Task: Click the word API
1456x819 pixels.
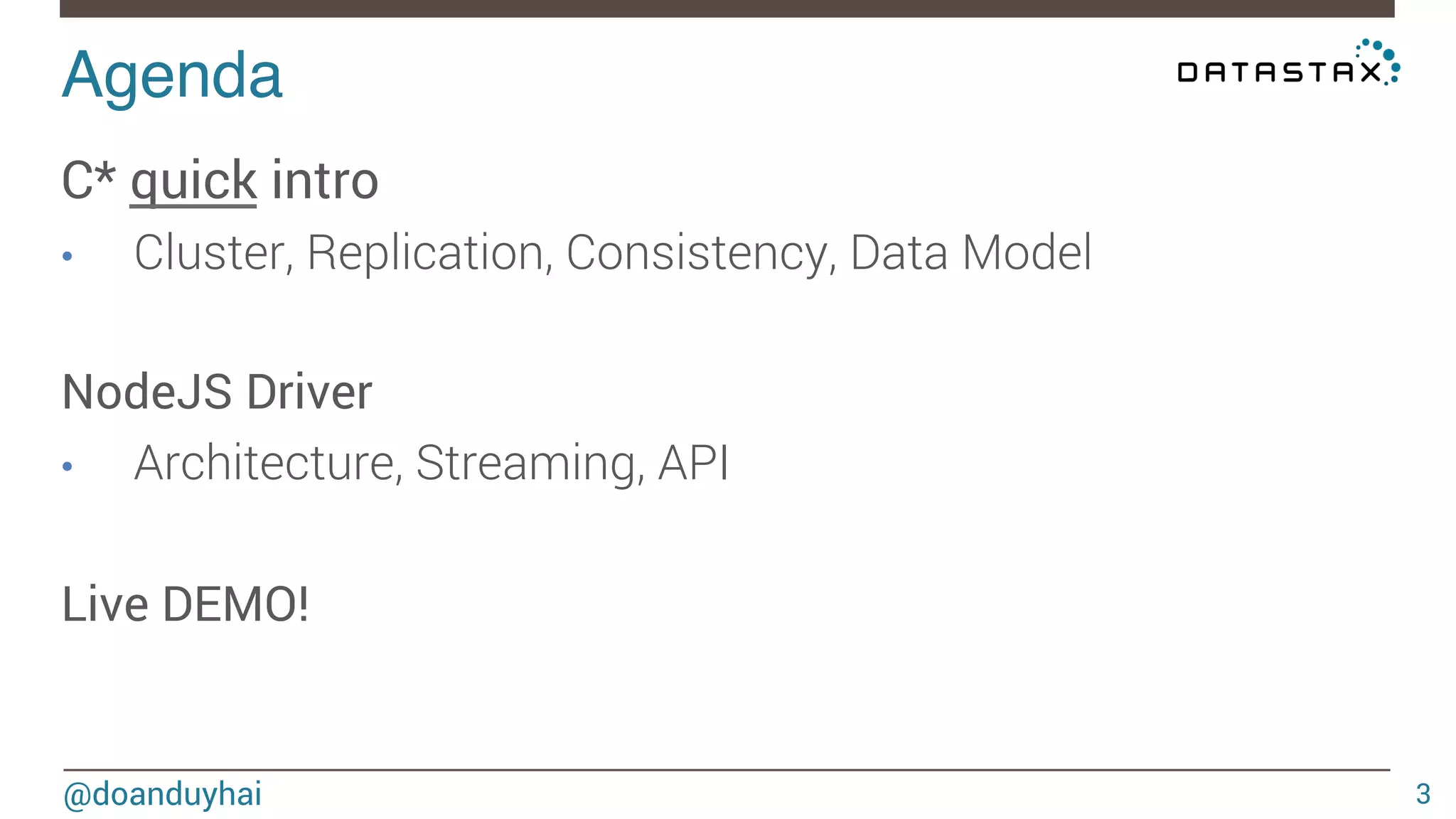Action: click(x=693, y=463)
